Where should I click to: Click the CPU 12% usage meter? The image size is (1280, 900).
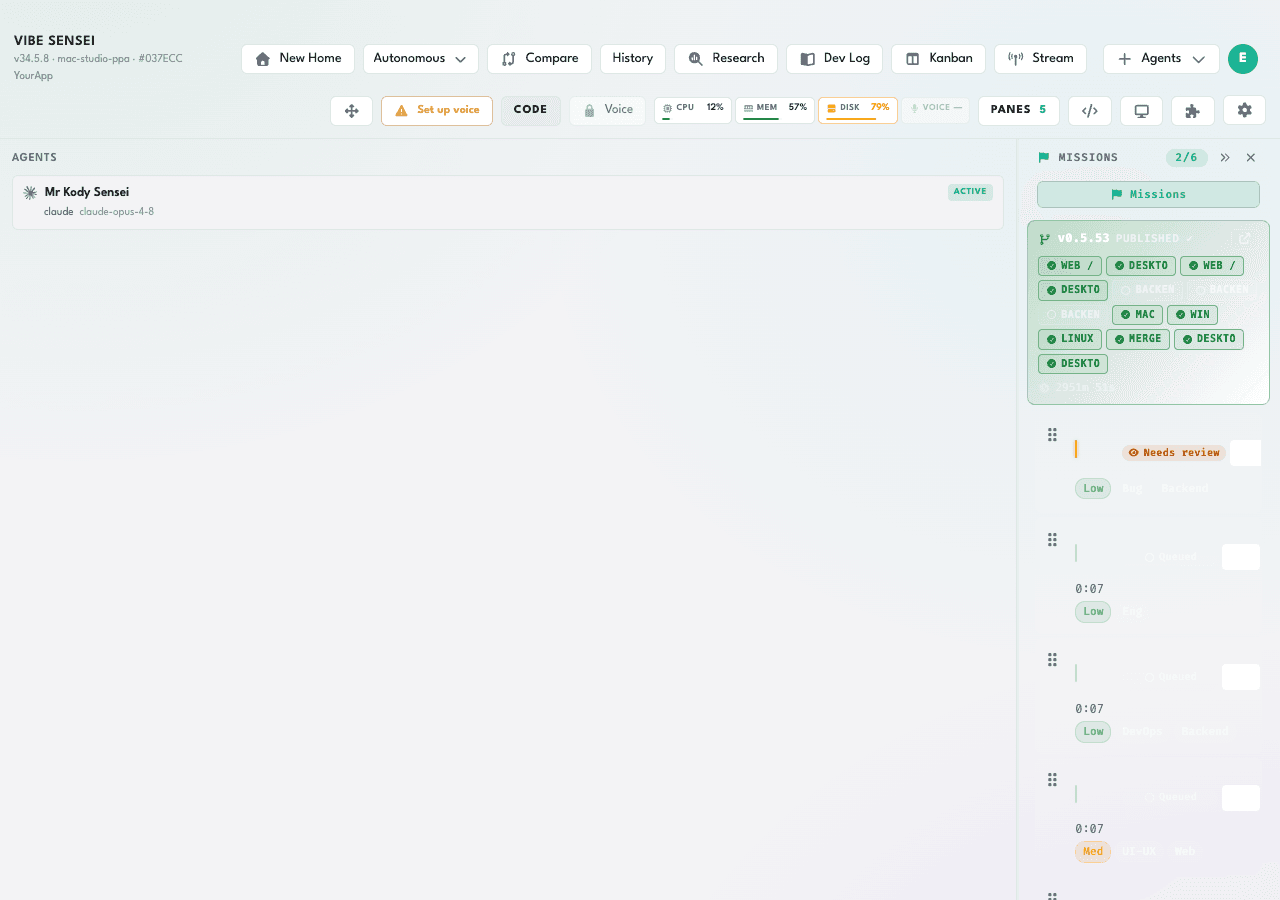pos(693,110)
